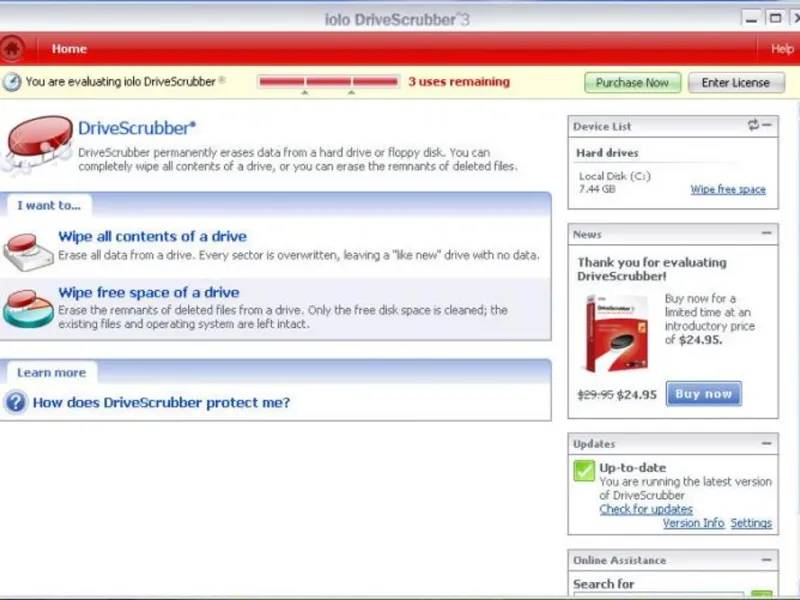This screenshot has width=800, height=600.
Task: Click the Buy now button
Action: pyautogui.click(x=704, y=393)
